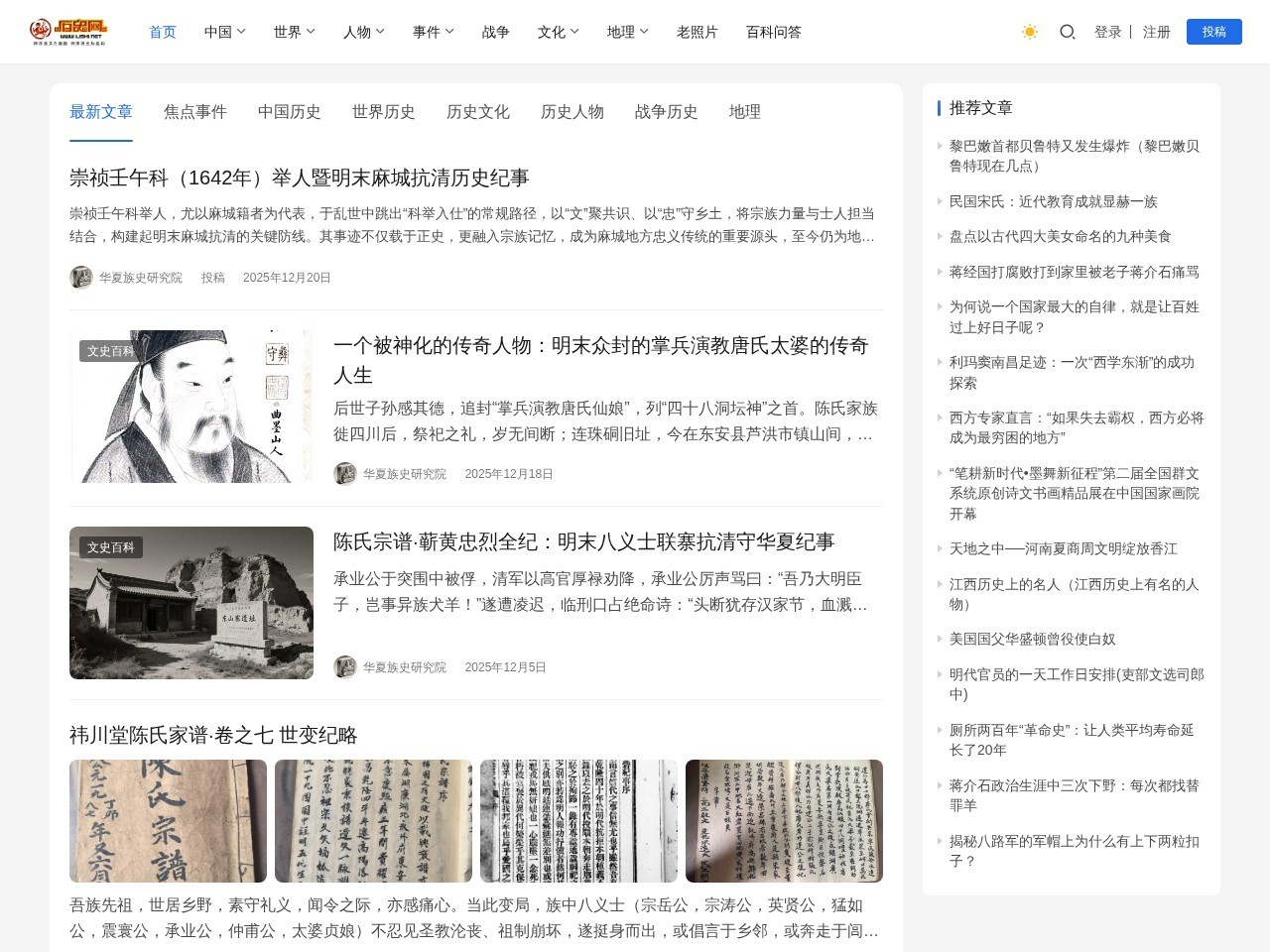
Task: Expand the 世界 navigation dropdown
Action: [293, 32]
